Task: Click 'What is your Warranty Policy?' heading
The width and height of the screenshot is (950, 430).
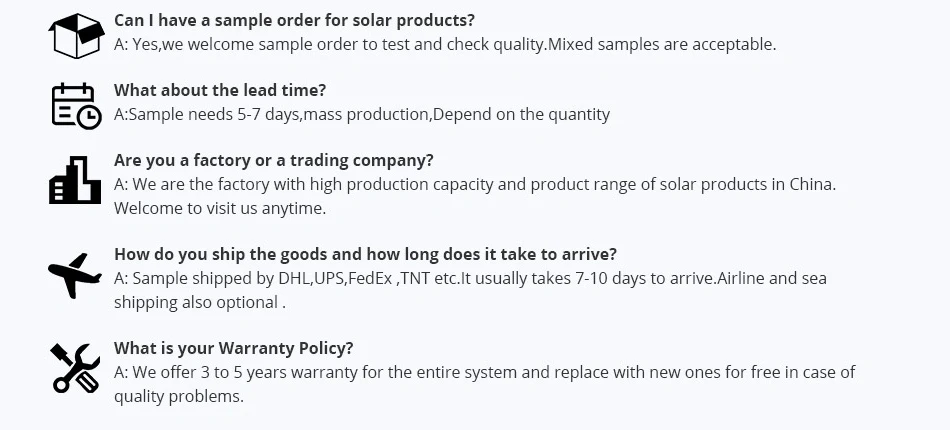Action: coord(233,348)
